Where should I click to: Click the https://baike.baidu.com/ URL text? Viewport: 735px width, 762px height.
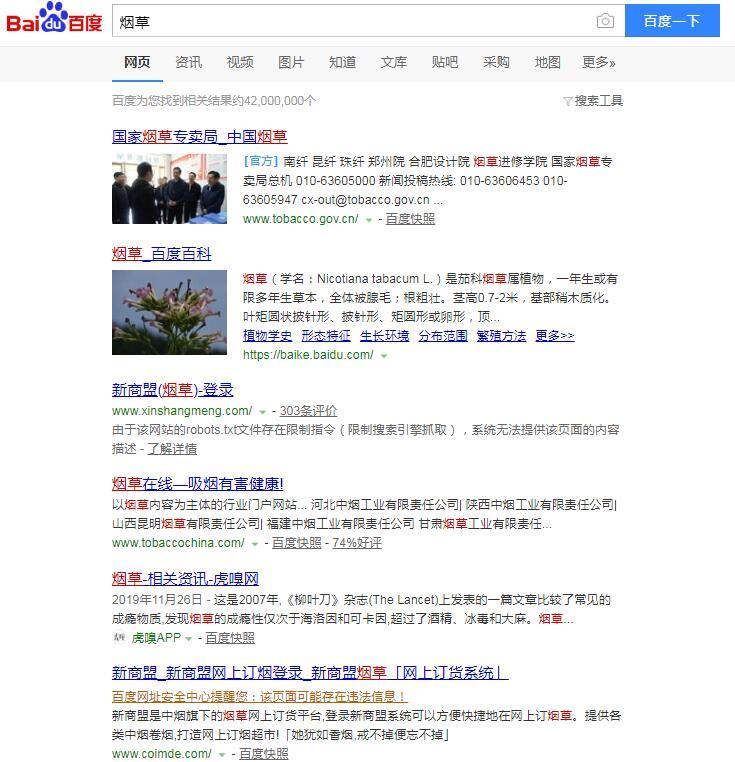pyautogui.click(x=308, y=355)
